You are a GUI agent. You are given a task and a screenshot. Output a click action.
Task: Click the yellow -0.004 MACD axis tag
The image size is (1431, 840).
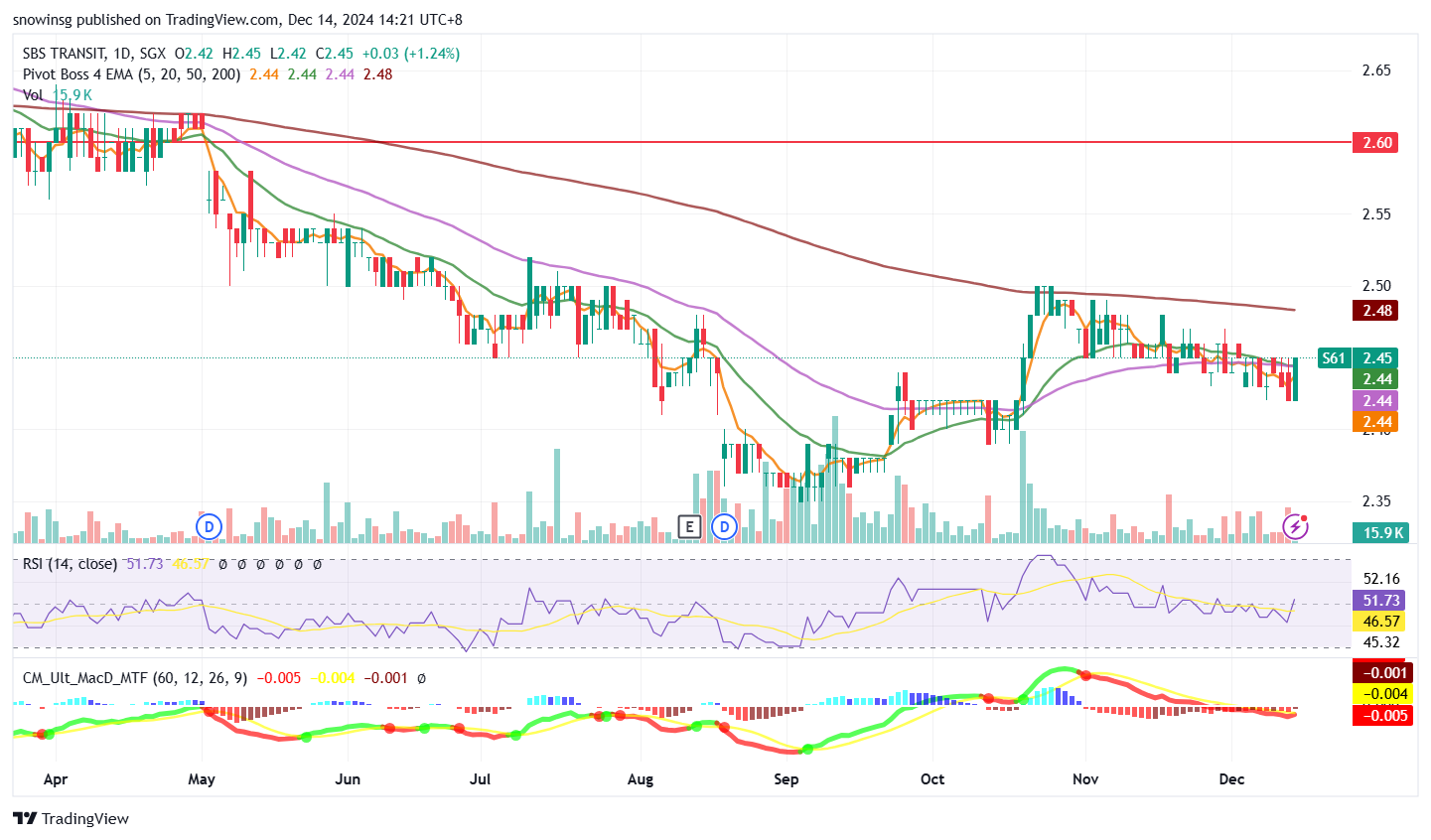[1382, 694]
